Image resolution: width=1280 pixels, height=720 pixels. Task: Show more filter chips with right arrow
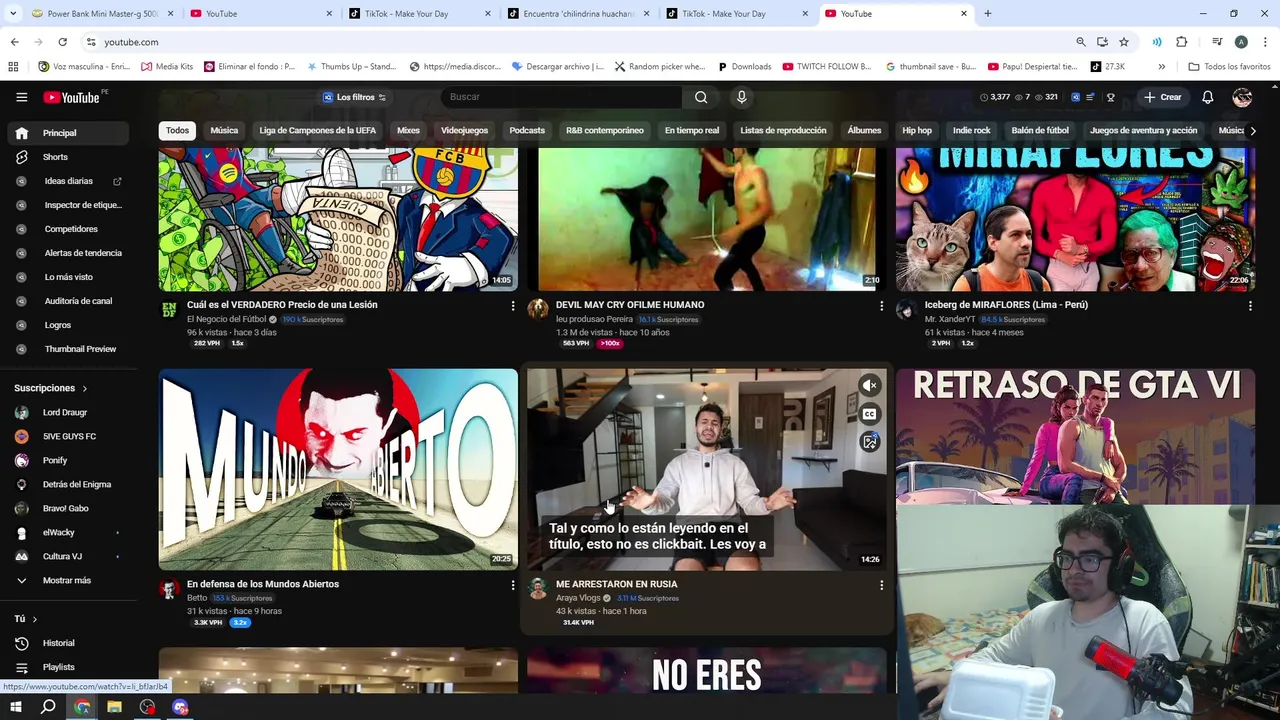coord(1252,131)
